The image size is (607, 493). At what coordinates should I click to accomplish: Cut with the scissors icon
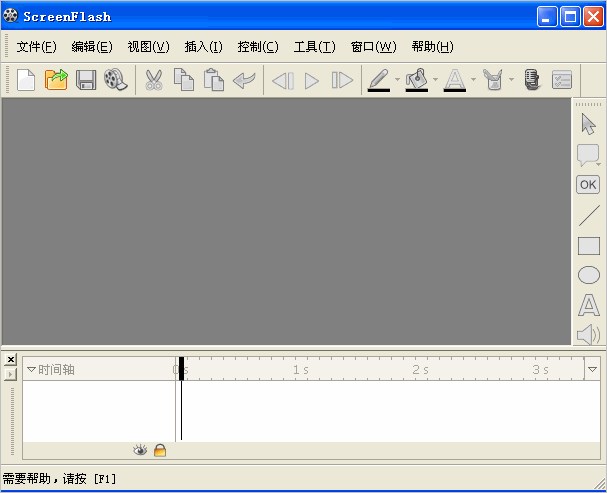[x=154, y=80]
